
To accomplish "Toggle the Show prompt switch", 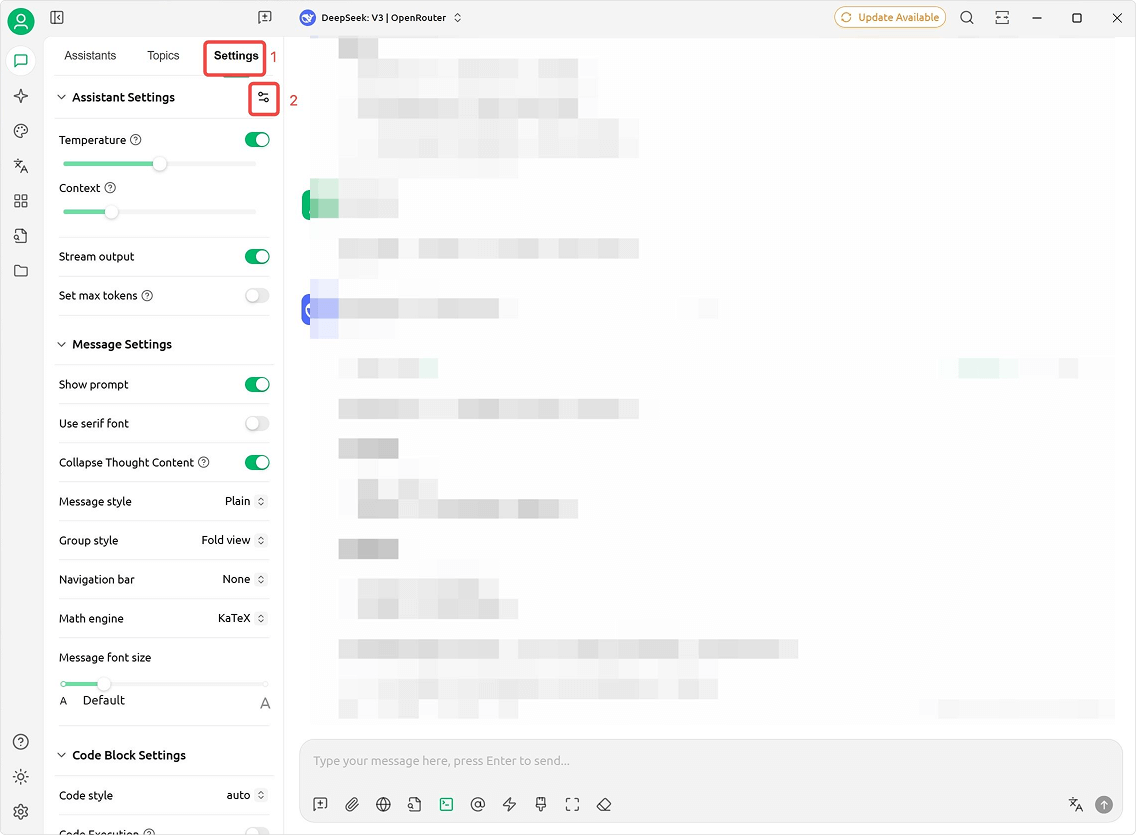I will click(x=257, y=385).
